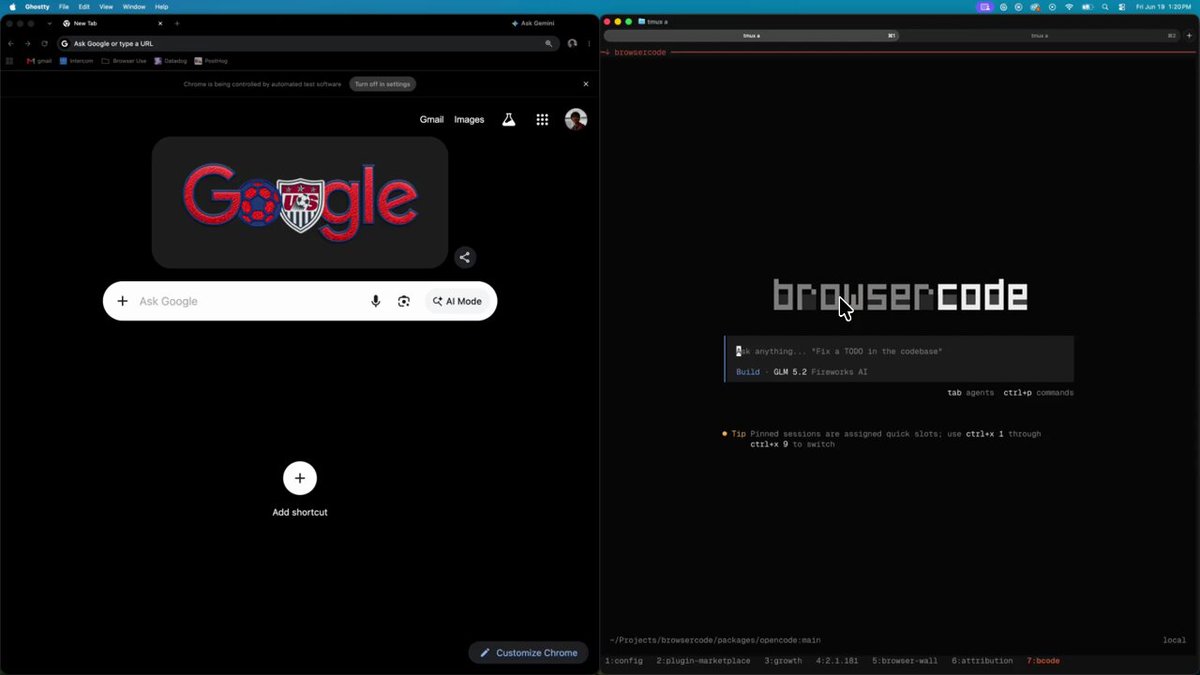Screen dimensions: 1200x675
Task: Open the Intercom bookmark
Action: 76,61
